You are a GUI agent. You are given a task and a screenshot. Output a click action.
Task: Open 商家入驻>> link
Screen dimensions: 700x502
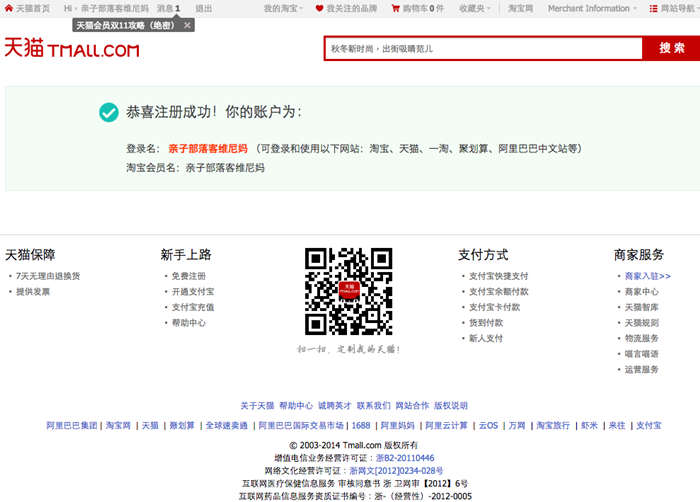(647, 276)
